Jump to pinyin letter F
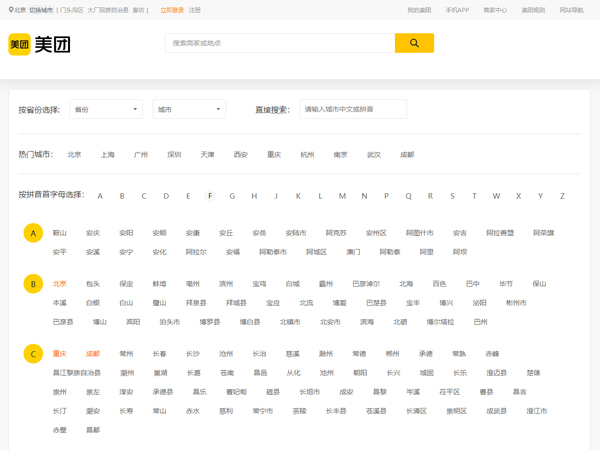This screenshot has width=600, height=450. coord(210,196)
